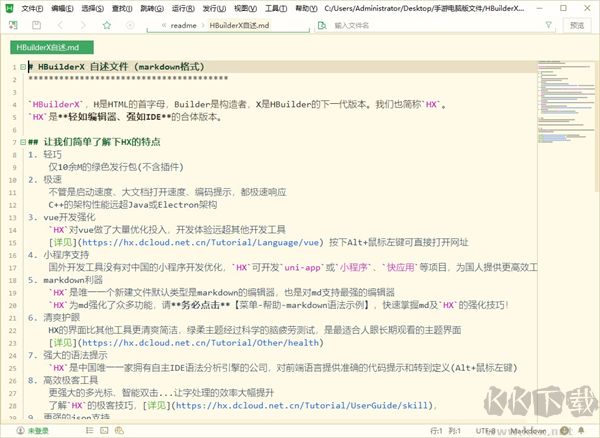The height and width of the screenshot is (438, 600).
Task: Open the 文件(F) menu
Action: [32, 8]
